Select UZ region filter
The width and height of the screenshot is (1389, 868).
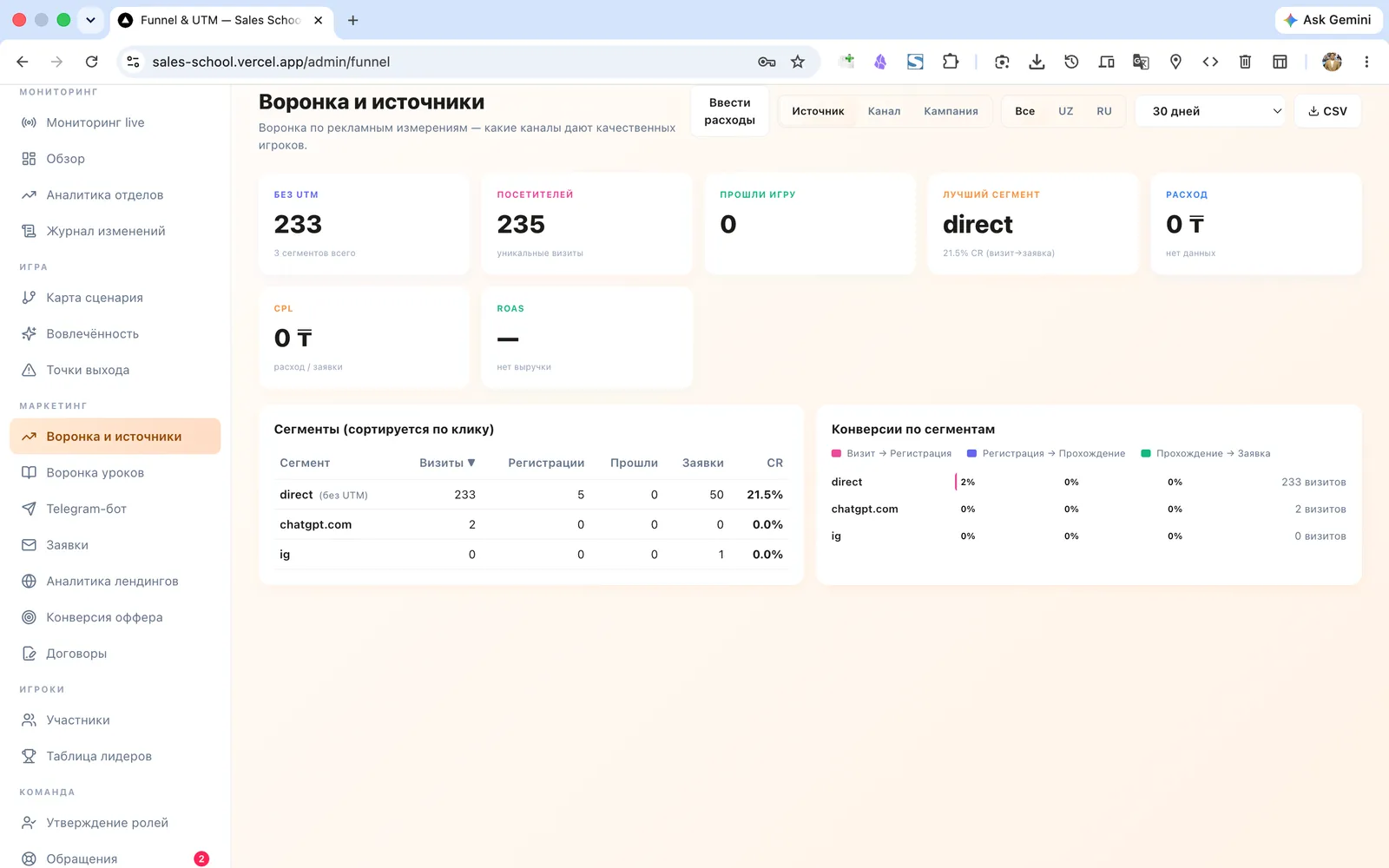point(1065,111)
